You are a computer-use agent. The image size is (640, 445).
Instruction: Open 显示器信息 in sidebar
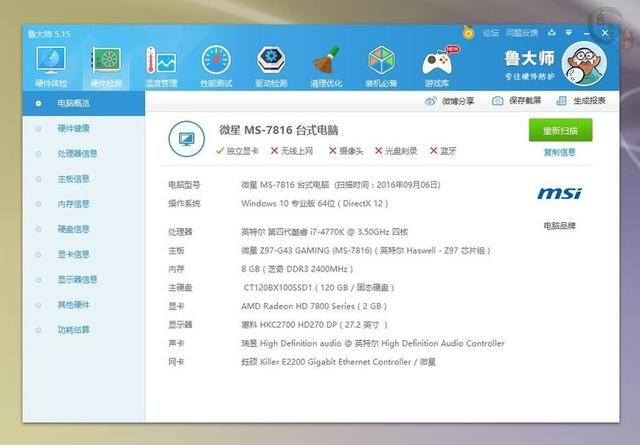(77, 280)
